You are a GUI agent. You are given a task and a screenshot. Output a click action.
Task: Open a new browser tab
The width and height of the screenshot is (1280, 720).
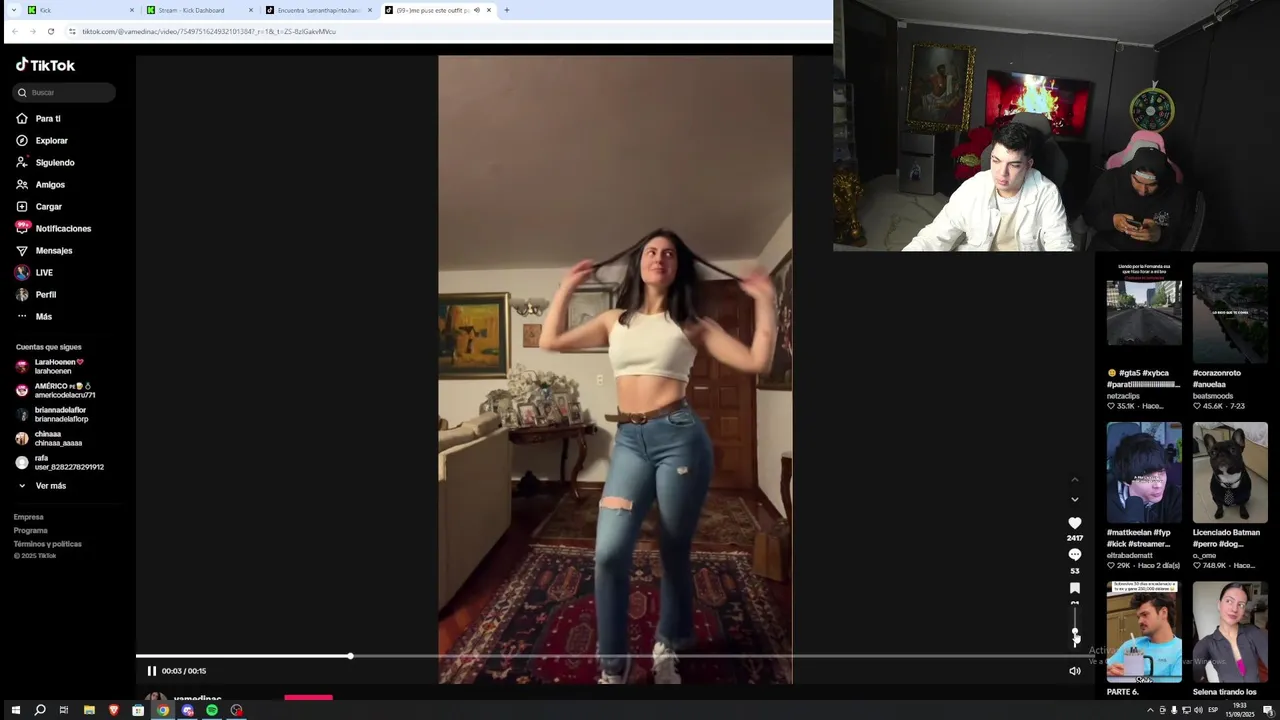[x=506, y=10]
